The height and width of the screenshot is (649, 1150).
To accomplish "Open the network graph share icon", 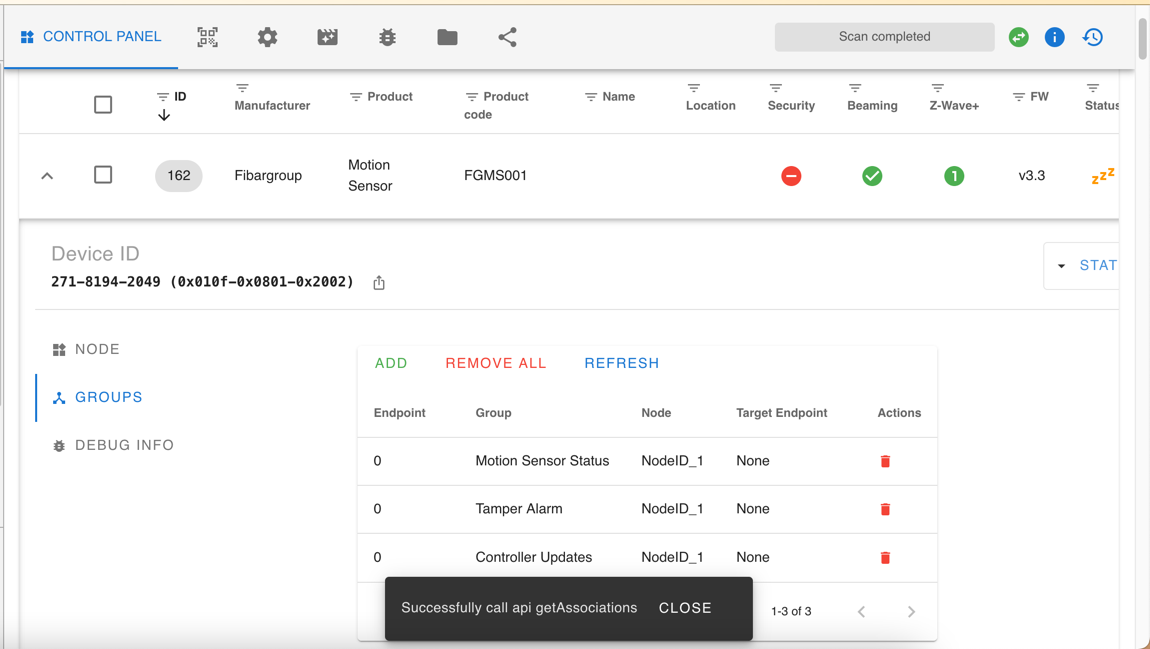I will pyautogui.click(x=507, y=36).
